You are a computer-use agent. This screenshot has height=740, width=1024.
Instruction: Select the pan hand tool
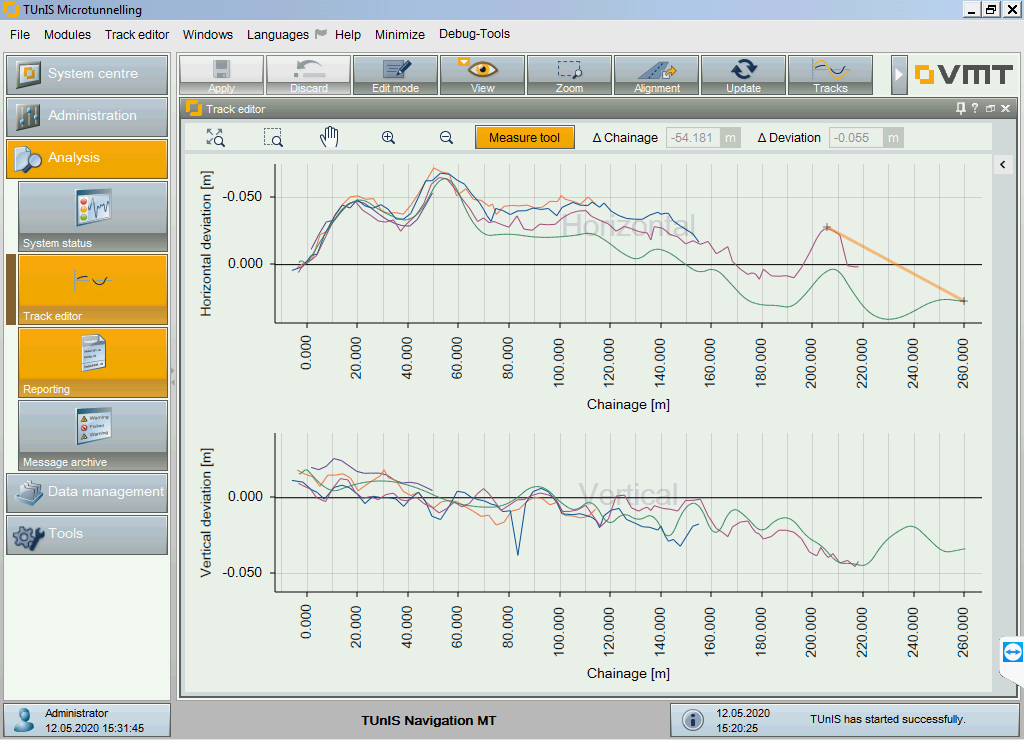[329, 137]
